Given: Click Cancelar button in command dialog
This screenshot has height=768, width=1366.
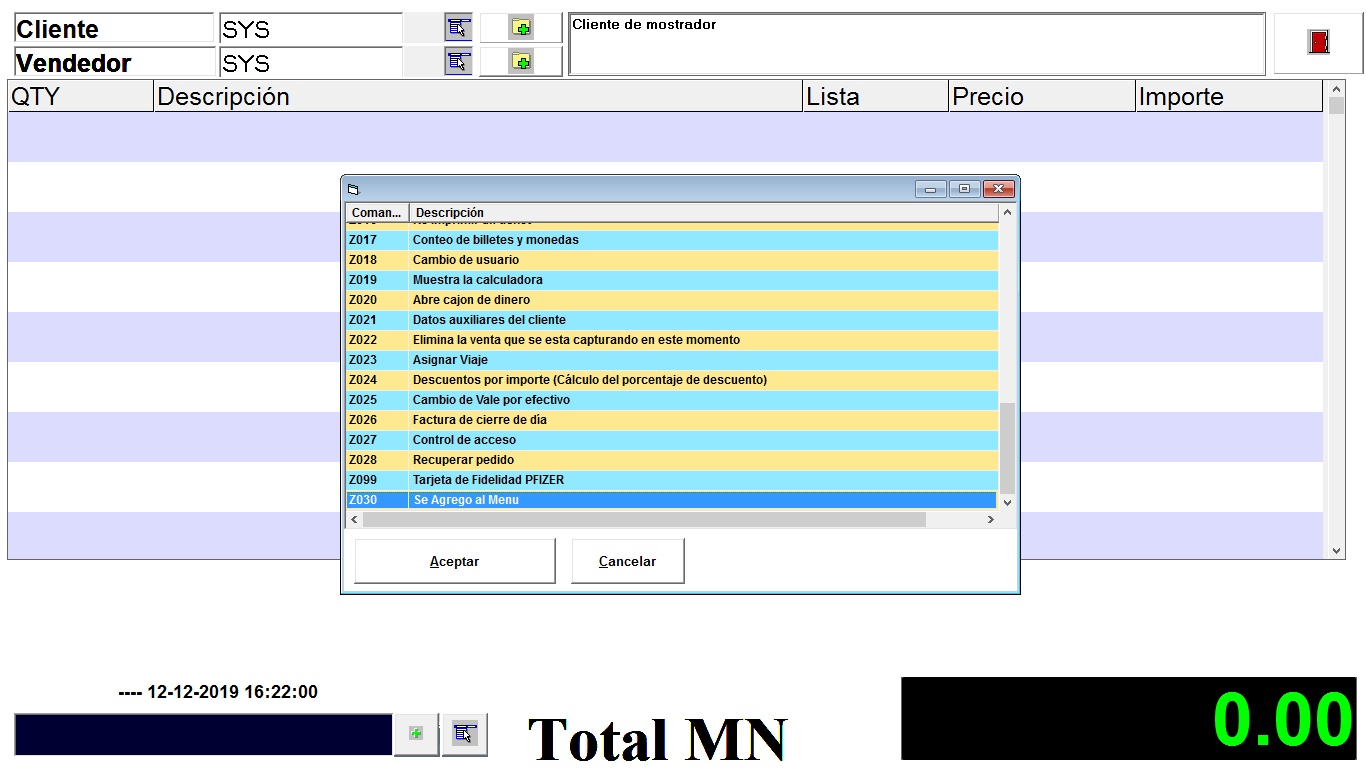Looking at the screenshot, I should point(628,561).
